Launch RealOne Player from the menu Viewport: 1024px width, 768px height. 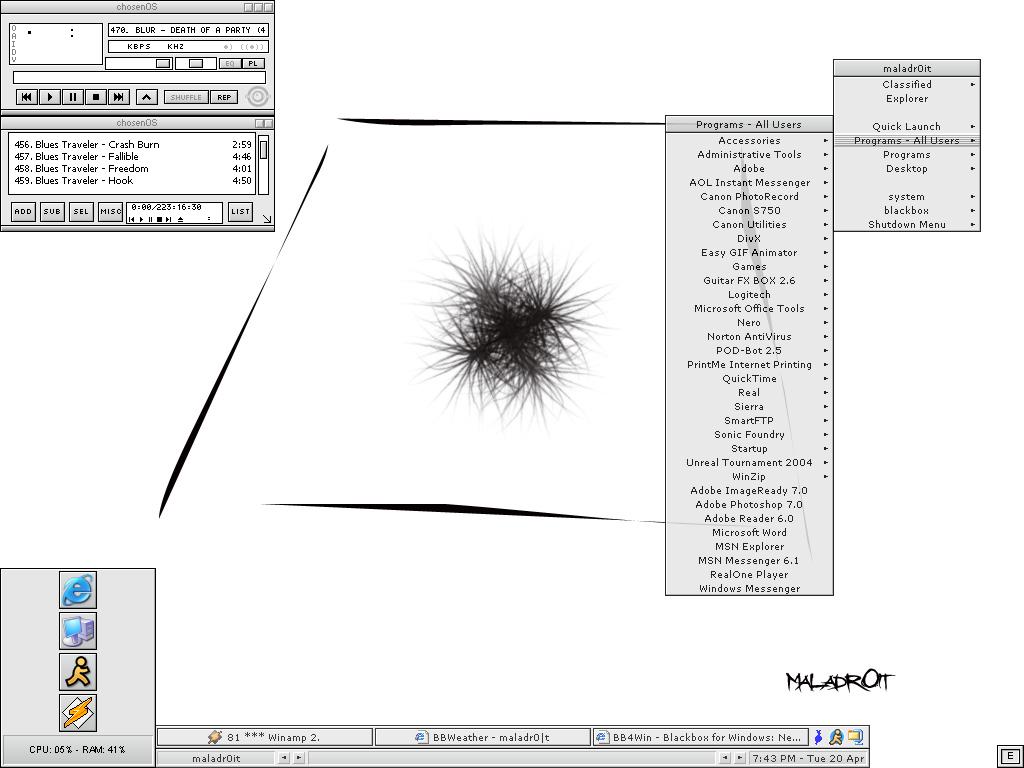tap(749, 575)
